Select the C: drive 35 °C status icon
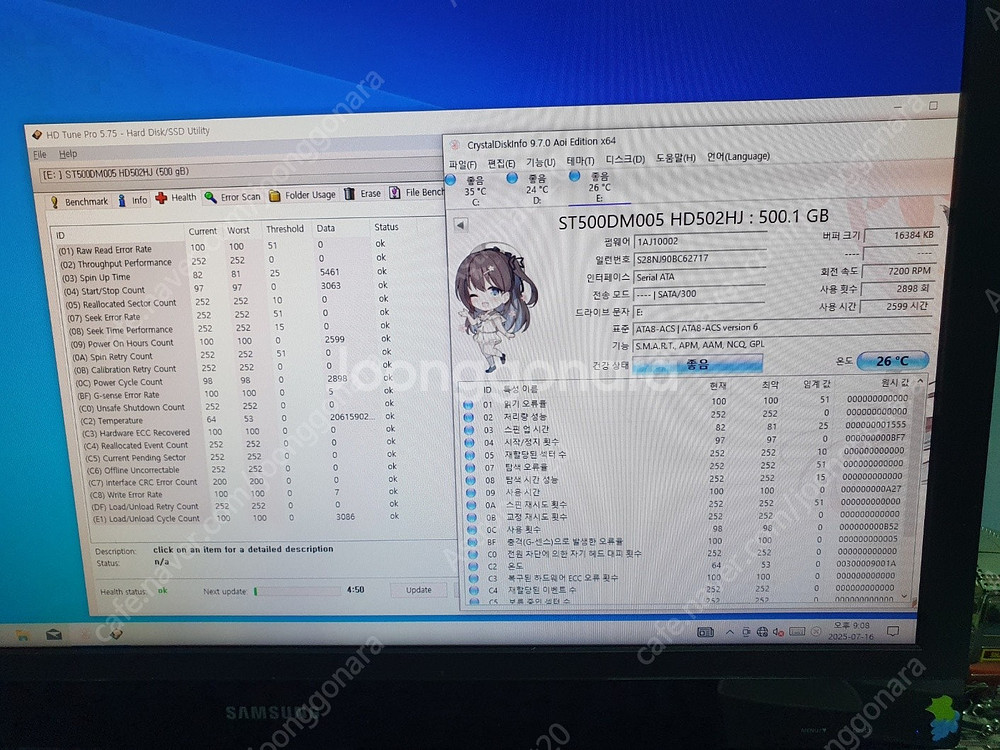The height and width of the screenshot is (750, 1000). tap(451, 180)
